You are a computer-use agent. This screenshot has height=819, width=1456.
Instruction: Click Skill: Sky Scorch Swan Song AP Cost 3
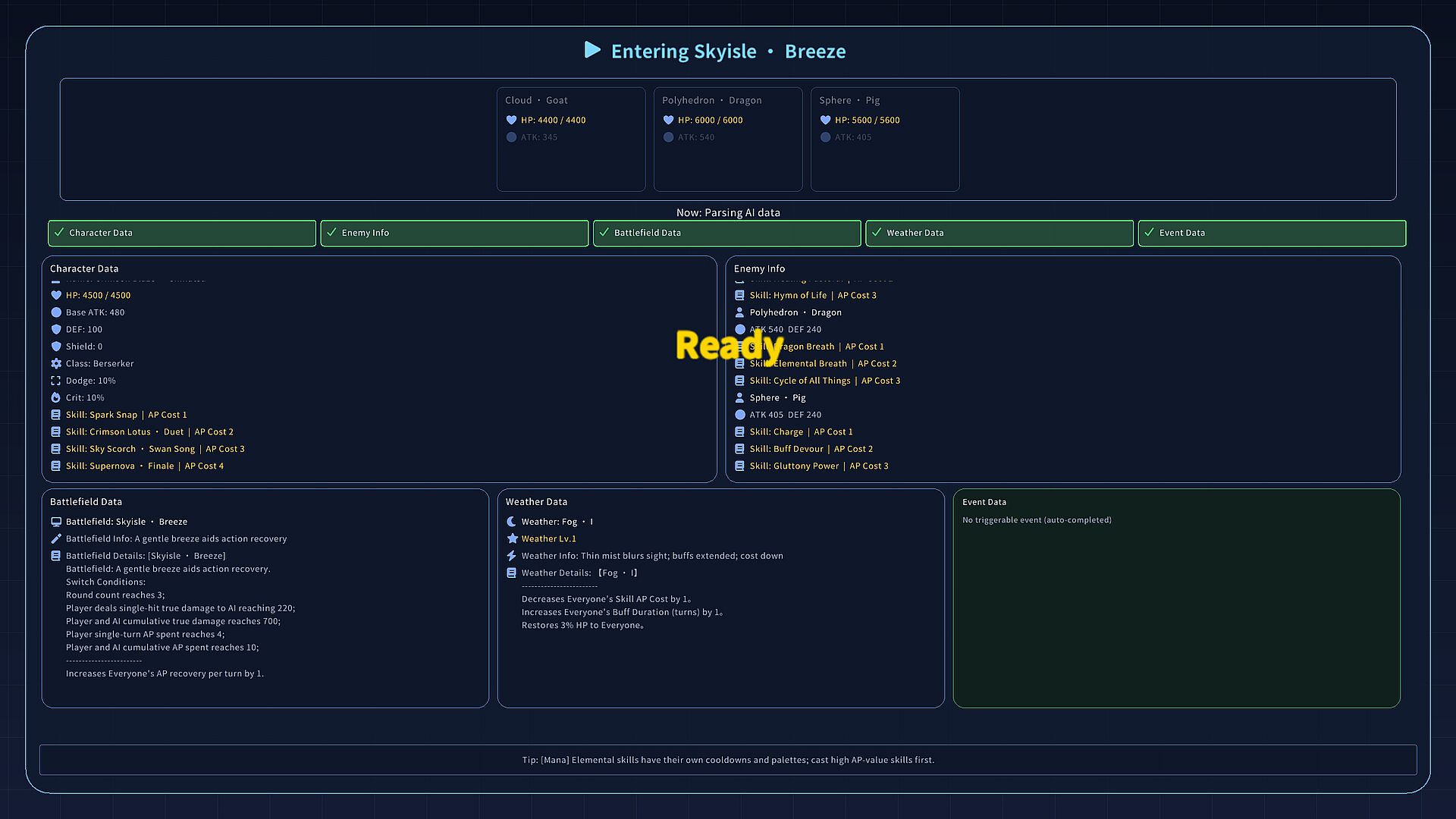pos(155,449)
